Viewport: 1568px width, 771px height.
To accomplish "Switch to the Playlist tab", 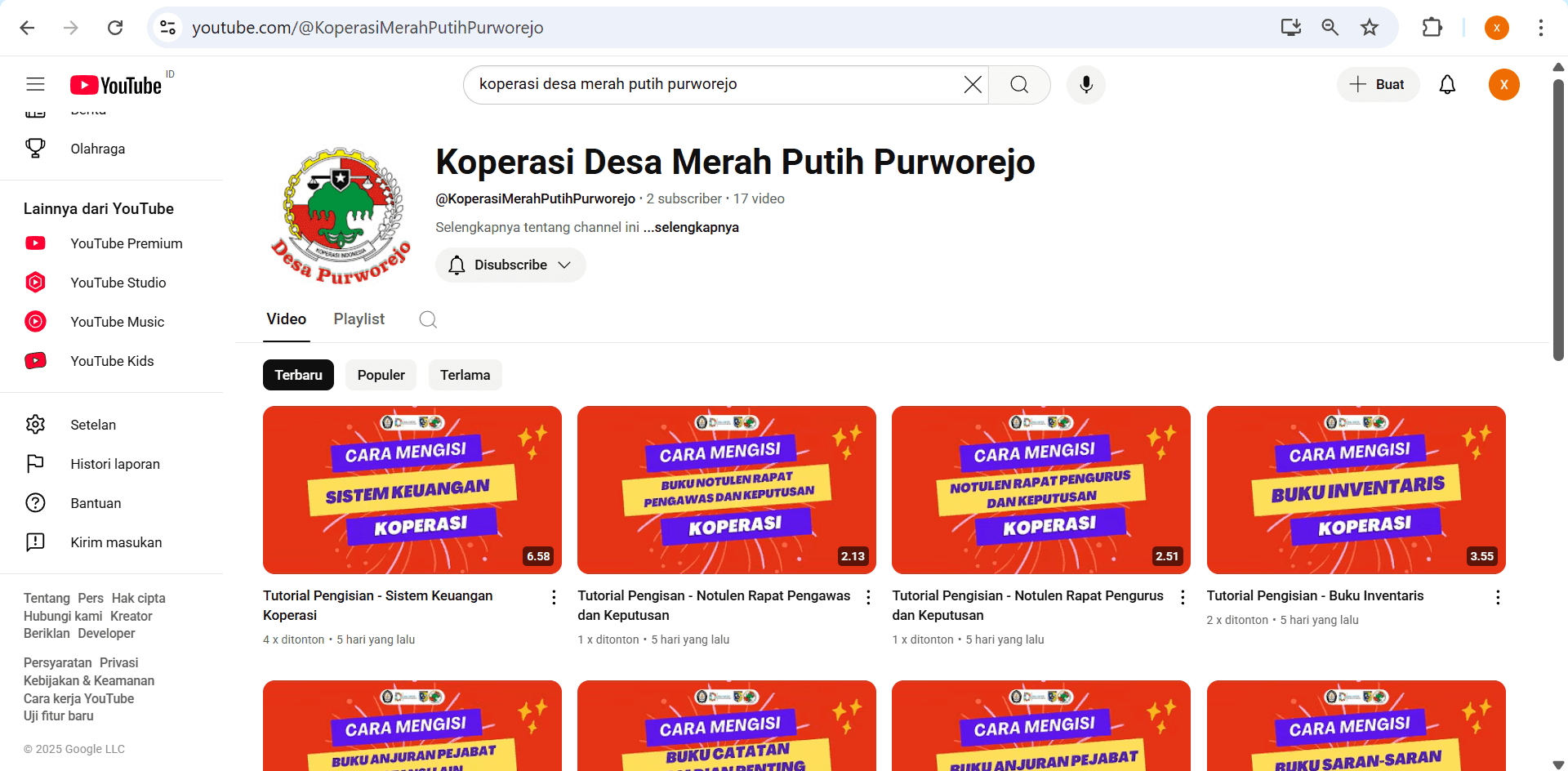I will [359, 319].
